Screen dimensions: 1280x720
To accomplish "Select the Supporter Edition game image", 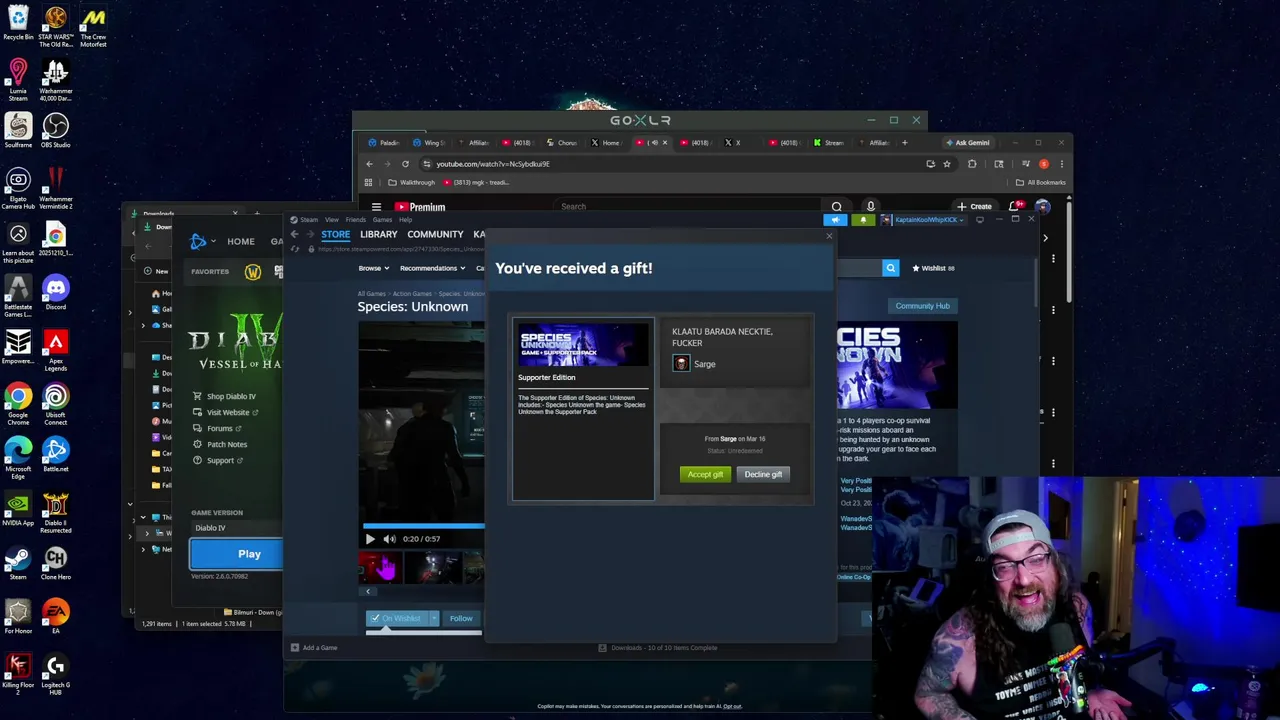I will coord(583,345).
